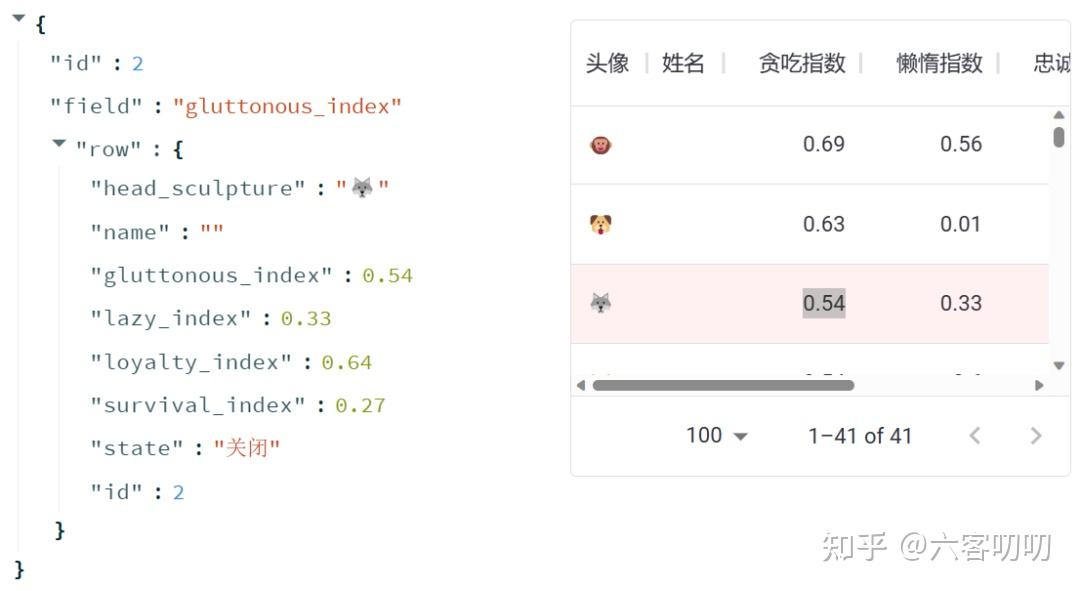Select the highlighted 0.54 cell
1080x591 pixels.
tap(824, 303)
